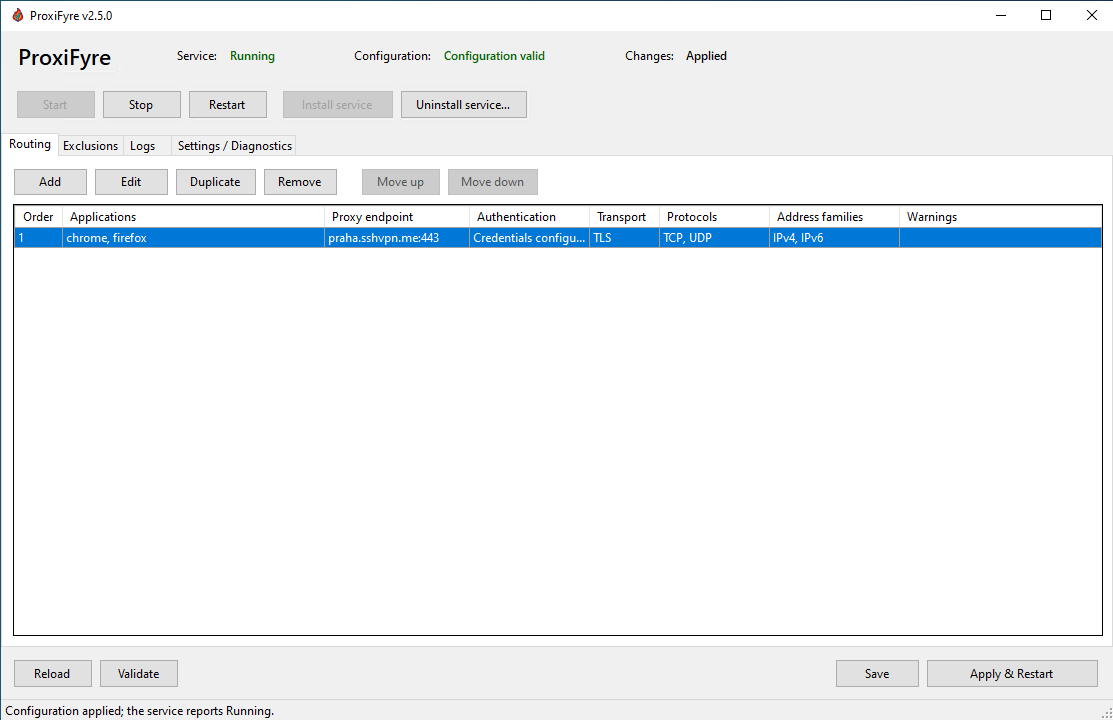Viewport: 1113px width, 720px height.
Task: Click the Protocols column header
Action: coord(714,217)
